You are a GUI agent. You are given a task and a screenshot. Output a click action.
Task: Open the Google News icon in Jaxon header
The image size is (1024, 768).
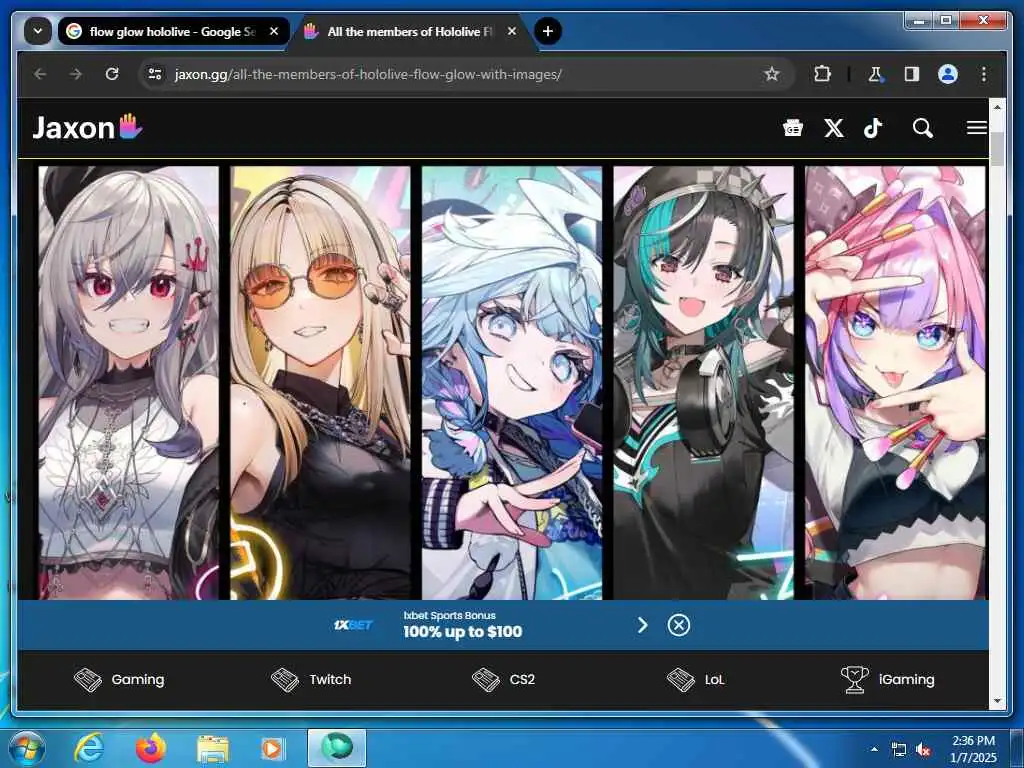point(793,128)
